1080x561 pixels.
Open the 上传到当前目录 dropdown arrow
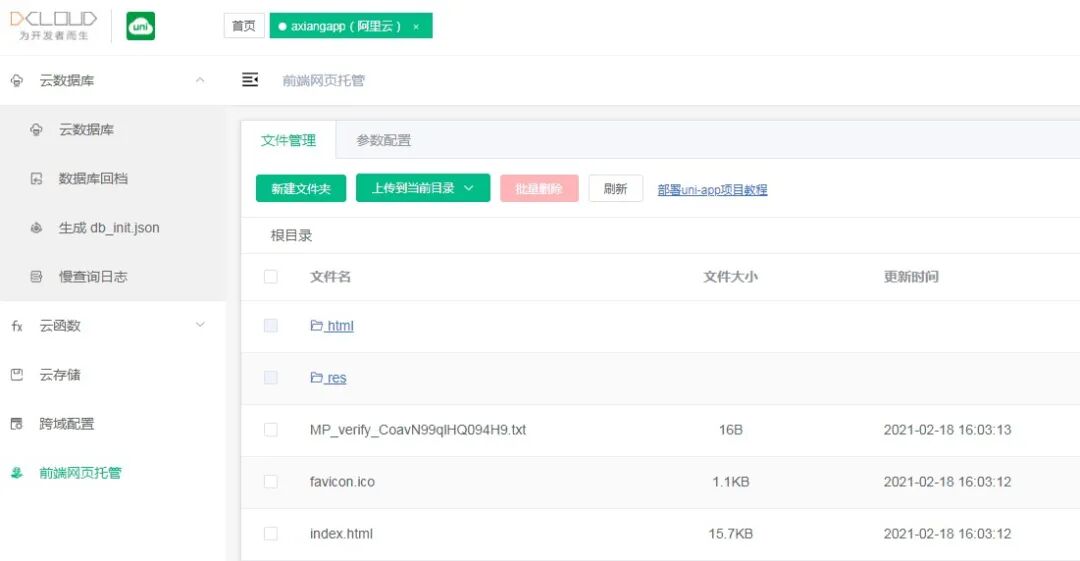469,188
